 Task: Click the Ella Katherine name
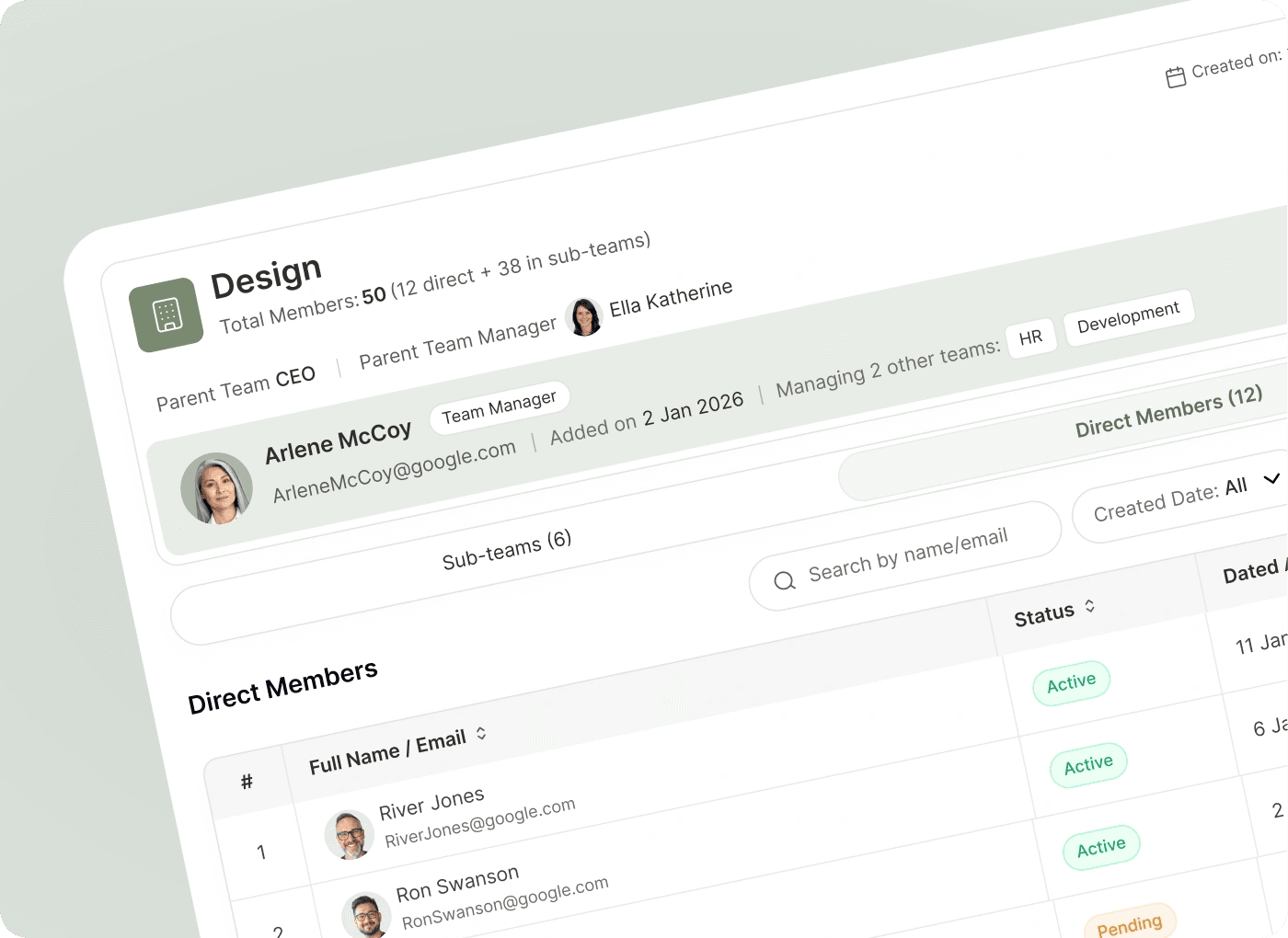click(x=671, y=298)
